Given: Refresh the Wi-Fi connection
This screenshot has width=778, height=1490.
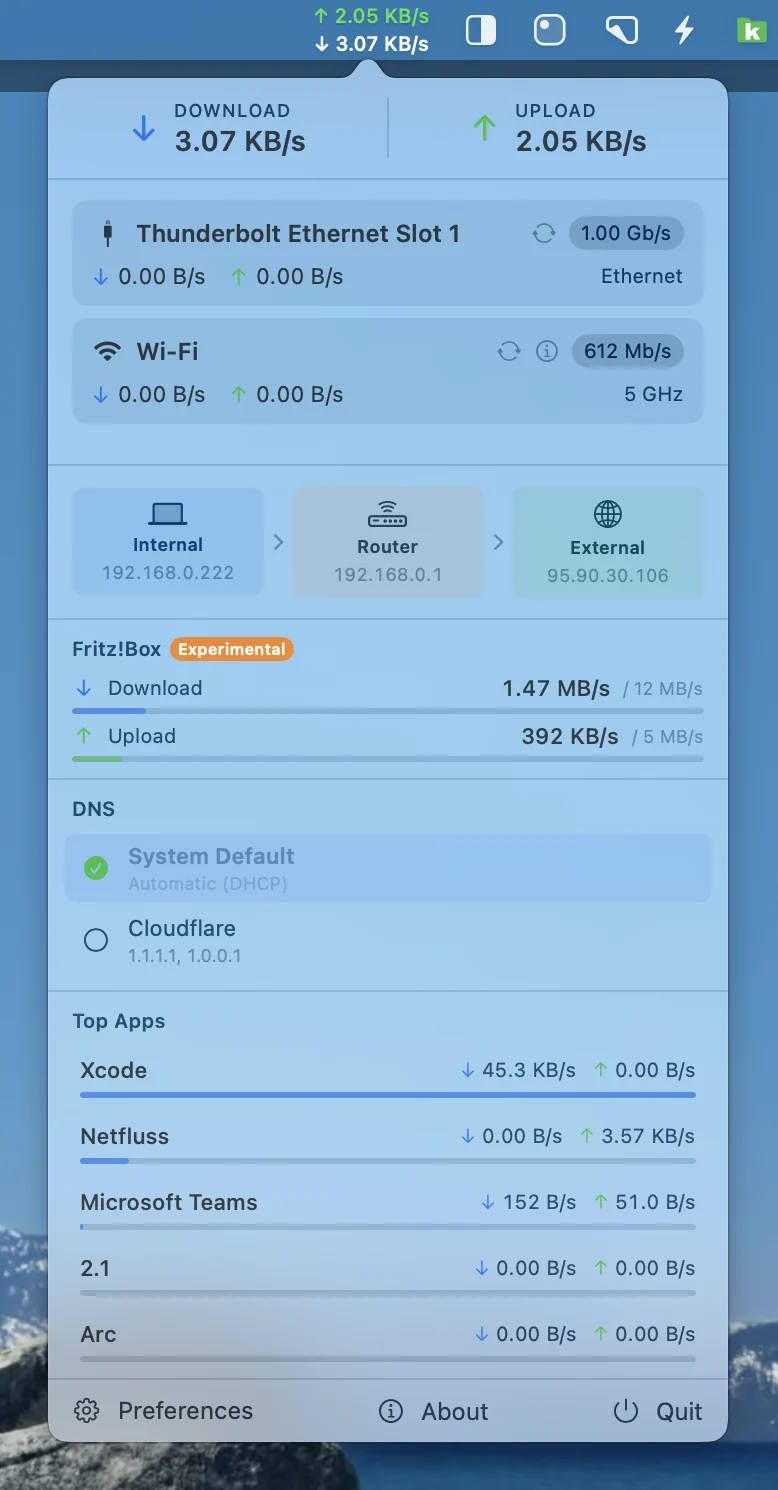Looking at the screenshot, I should [509, 352].
